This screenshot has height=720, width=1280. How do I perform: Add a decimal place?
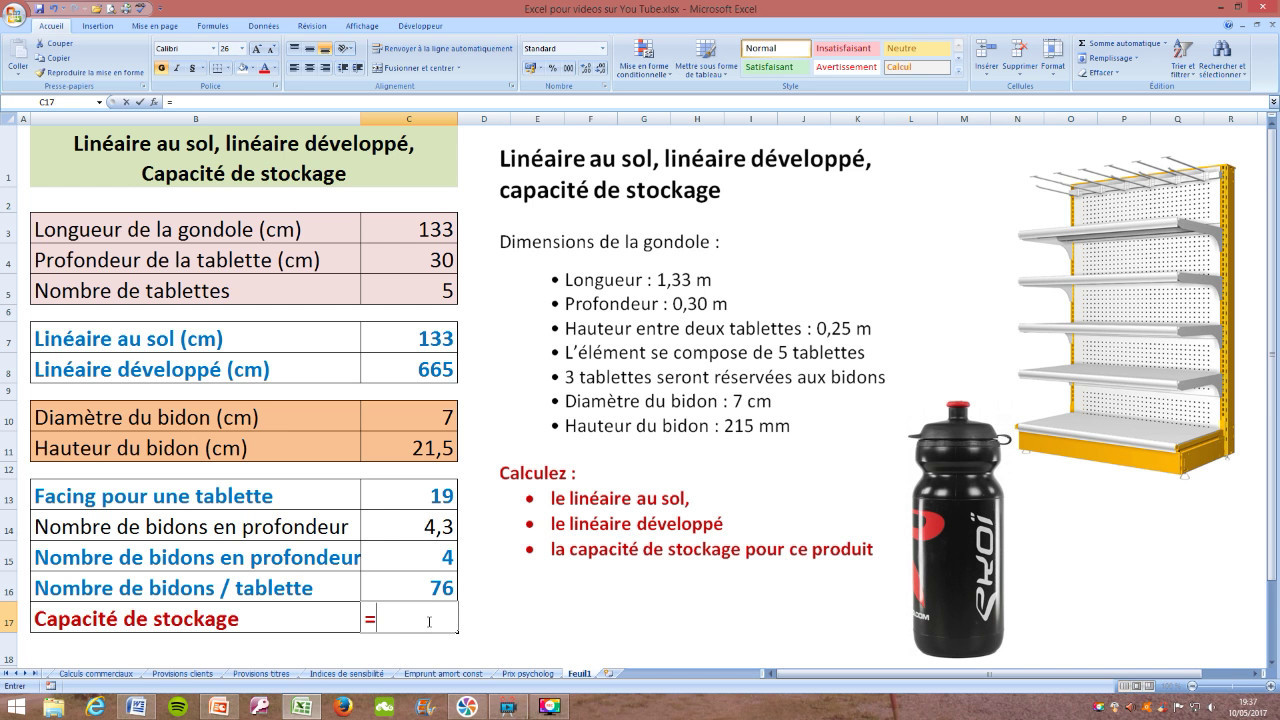[x=585, y=68]
